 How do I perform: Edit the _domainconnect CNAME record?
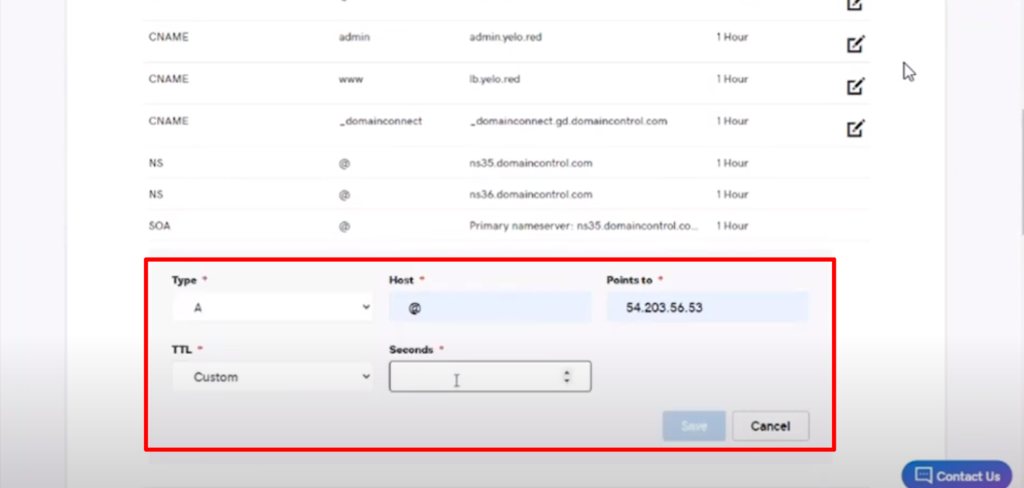coord(855,128)
